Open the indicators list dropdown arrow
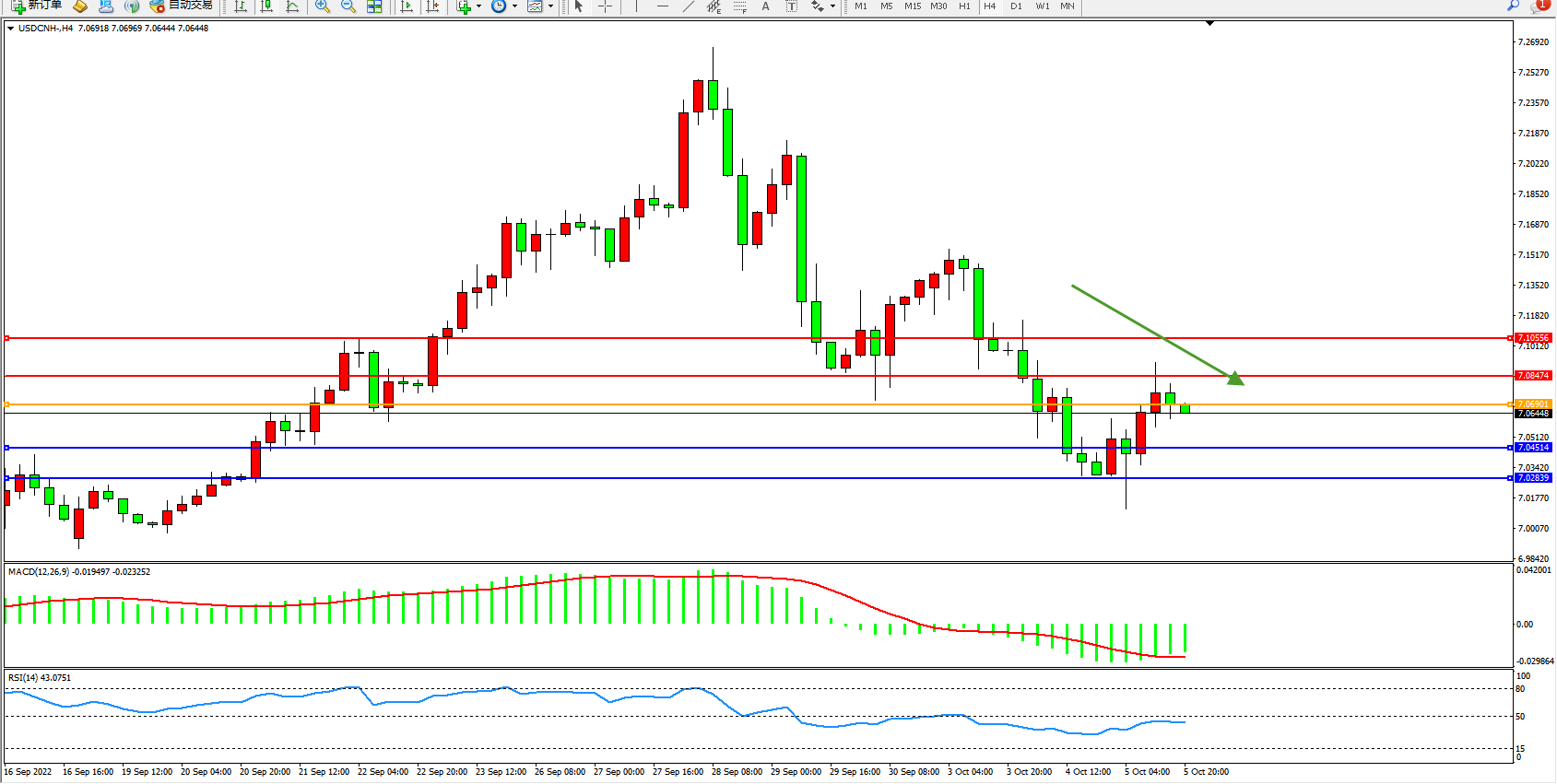Image resolution: width=1557 pixels, height=784 pixels. (x=478, y=6)
